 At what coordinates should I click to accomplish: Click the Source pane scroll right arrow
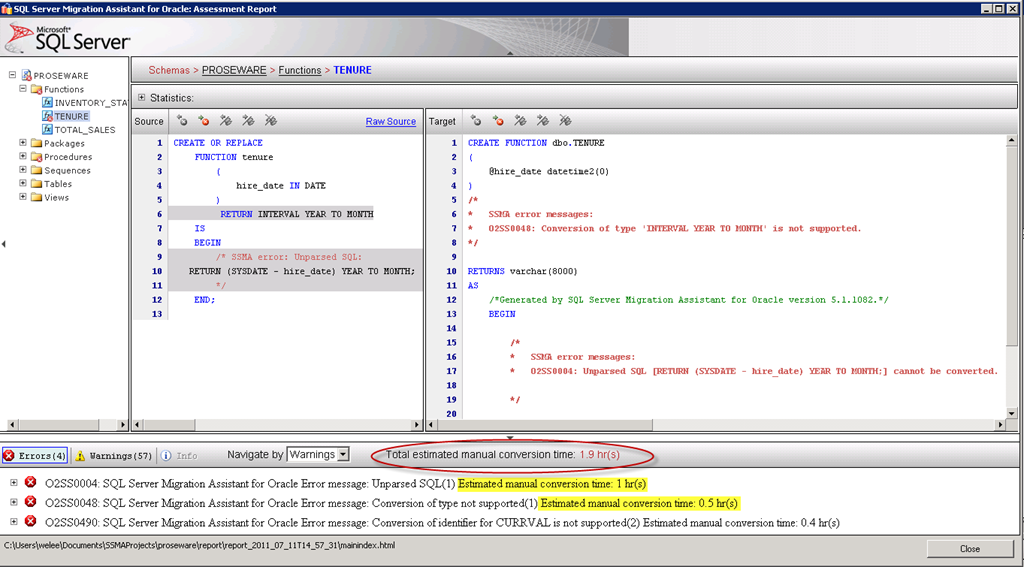pyautogui.click(x=417, y=425)
